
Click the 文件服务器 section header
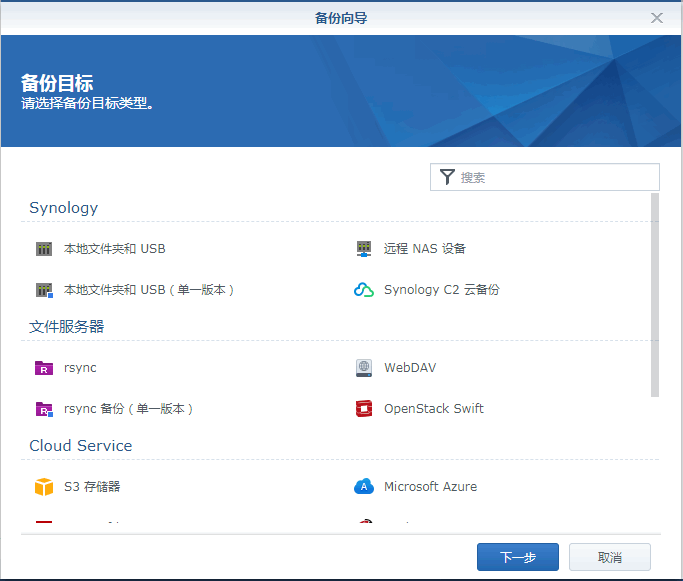coord(67,327)
